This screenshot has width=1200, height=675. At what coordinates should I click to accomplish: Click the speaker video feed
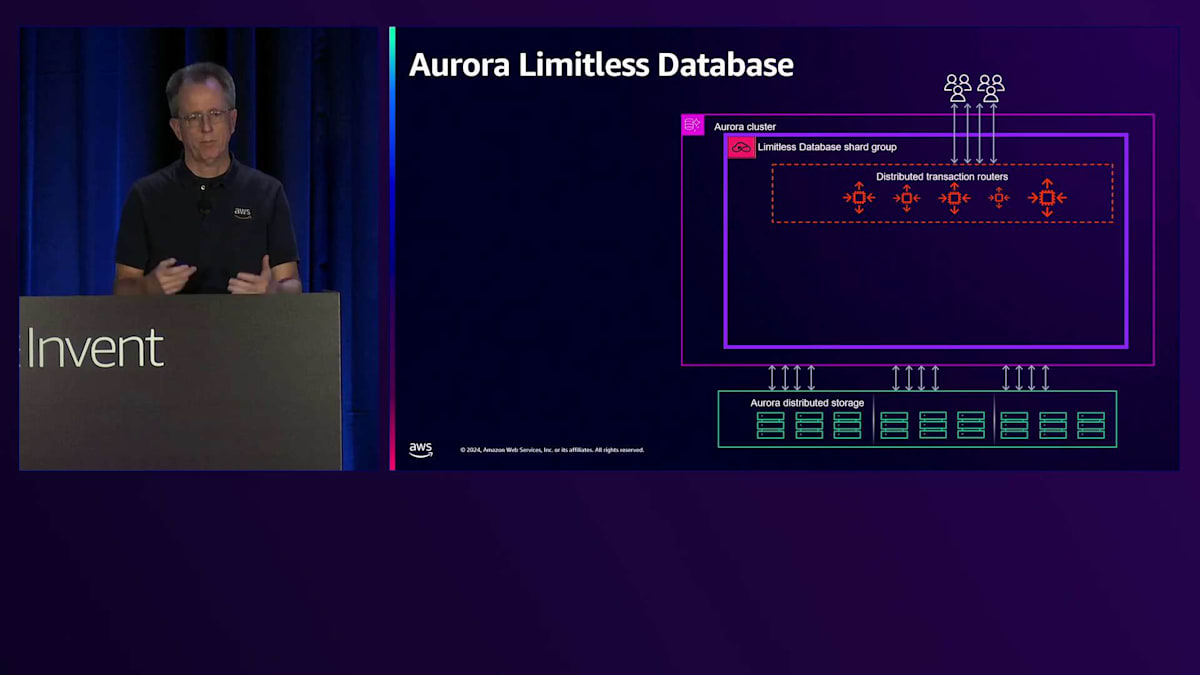click(200, 248)
